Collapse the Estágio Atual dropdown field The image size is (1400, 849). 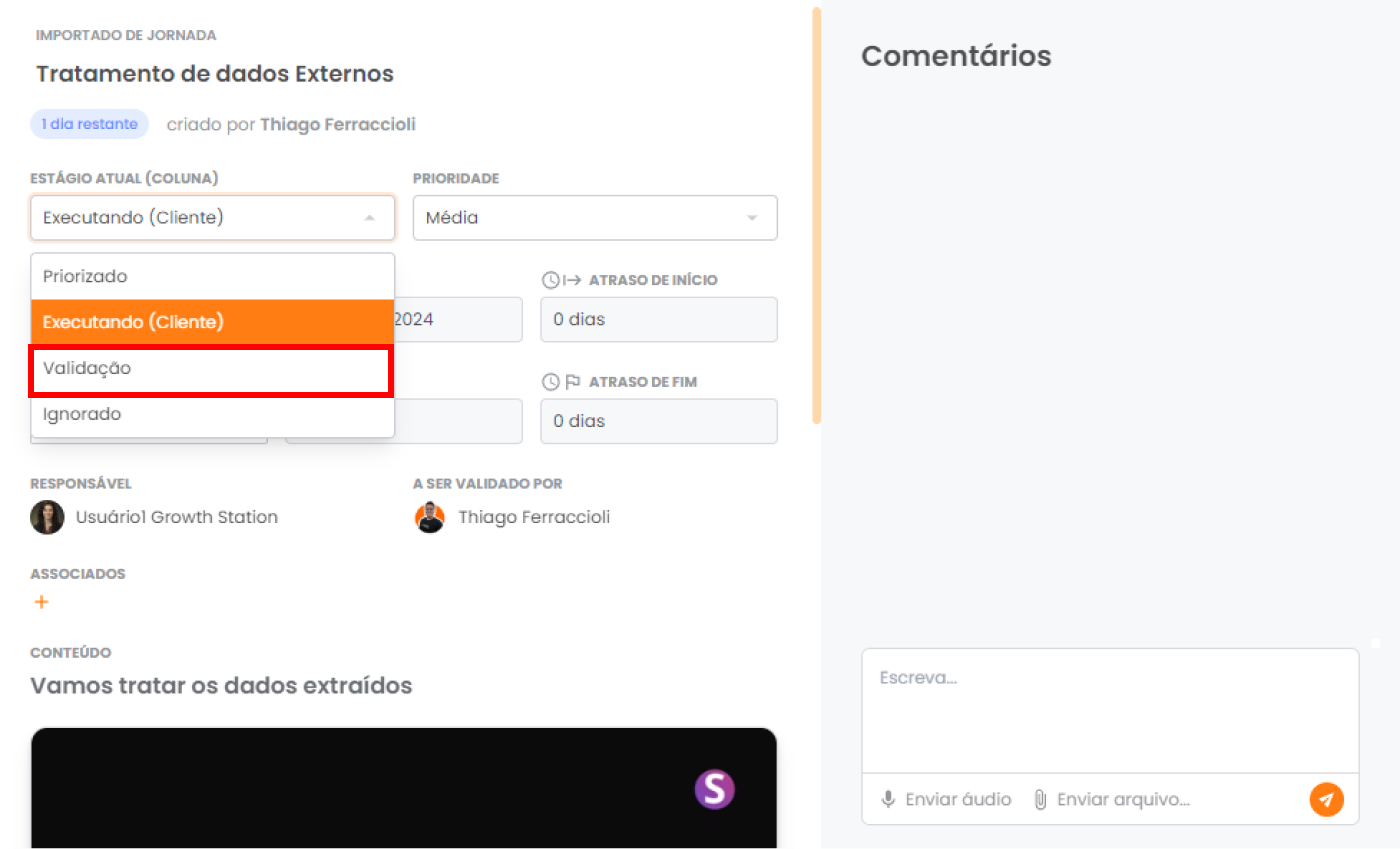tap(212, 218)
